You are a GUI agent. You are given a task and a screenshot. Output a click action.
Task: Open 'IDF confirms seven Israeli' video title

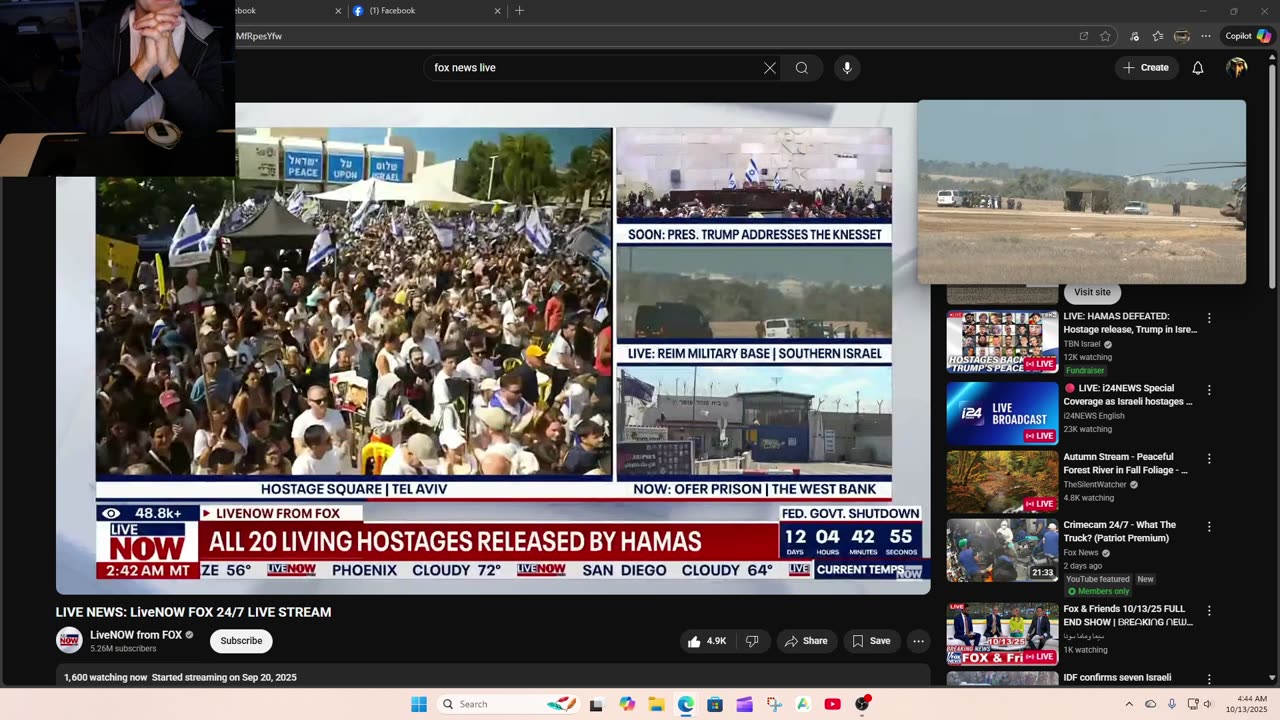click(1116, 677)
